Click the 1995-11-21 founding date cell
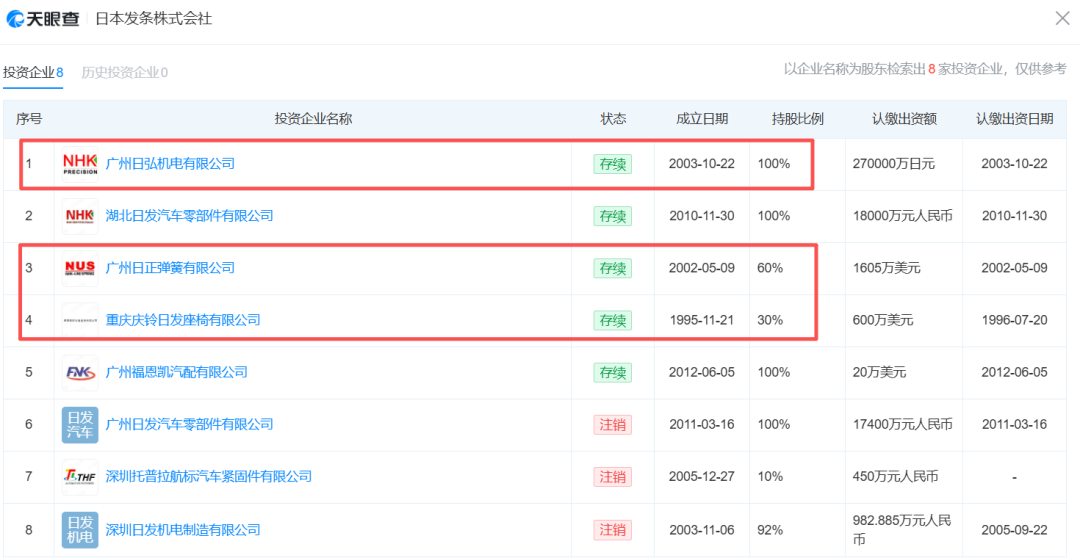This screenshot has height=558, width=1080. tap(702, 320)
